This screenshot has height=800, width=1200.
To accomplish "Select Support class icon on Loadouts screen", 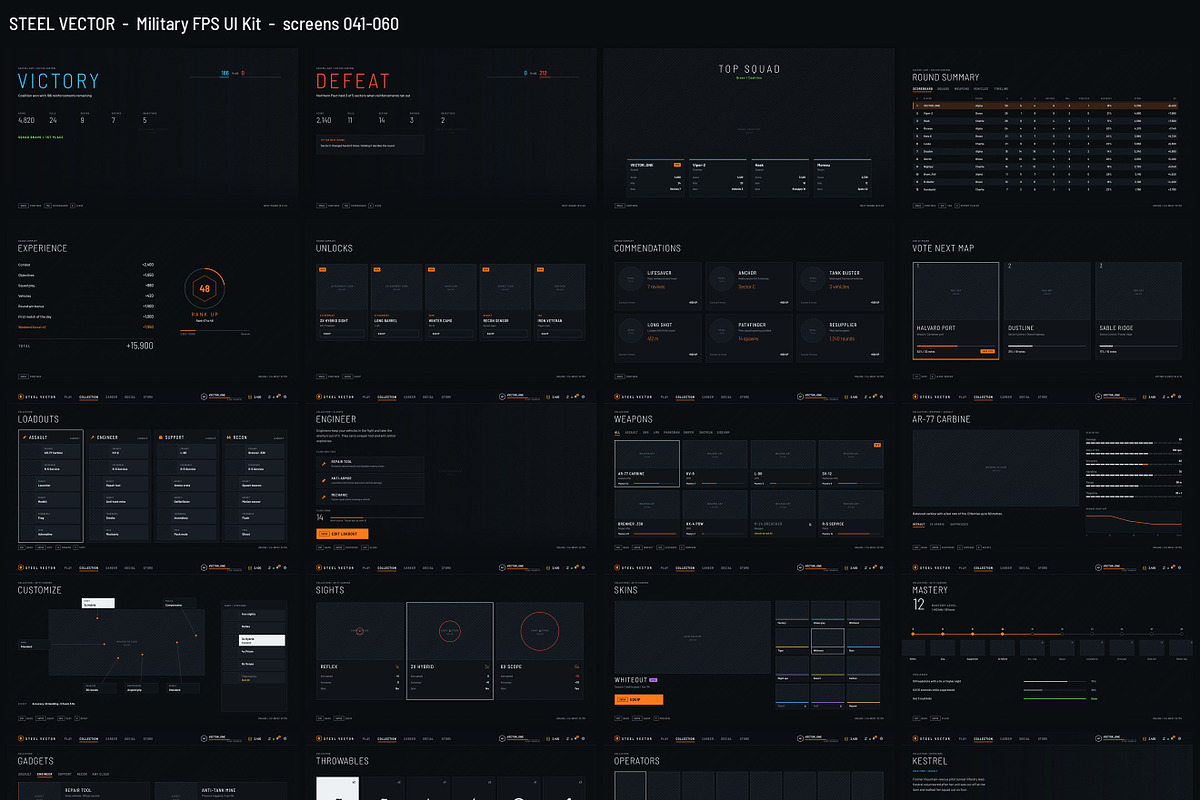I will click(x=161, y=437).
